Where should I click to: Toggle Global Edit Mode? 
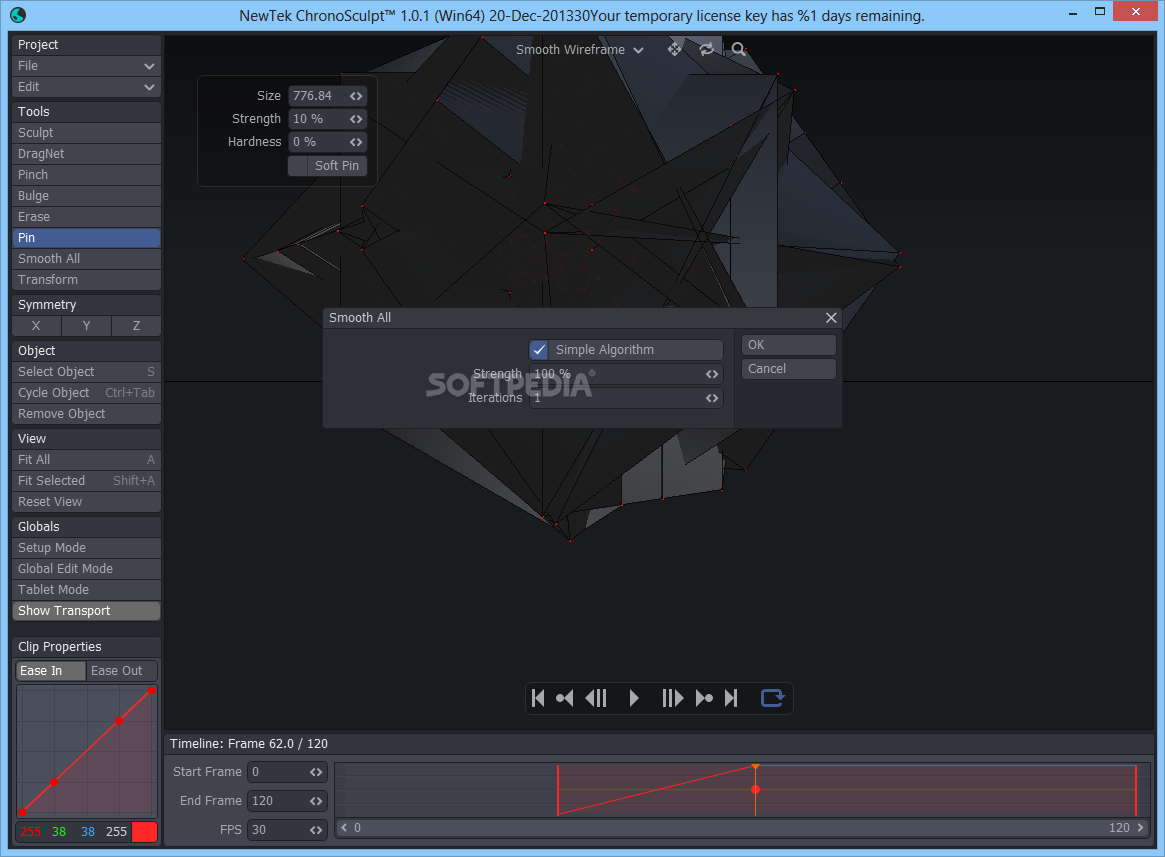(86, 569)
